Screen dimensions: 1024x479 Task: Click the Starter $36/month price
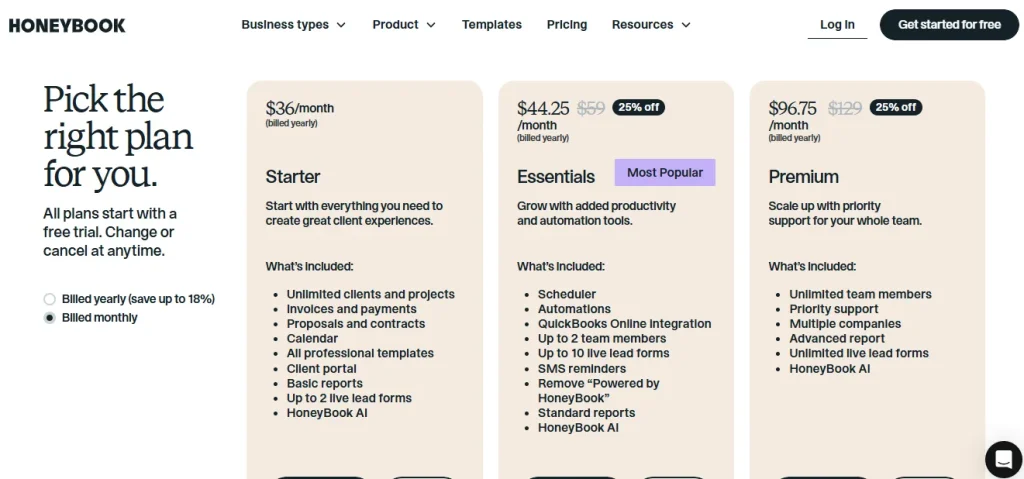point(300,108)
